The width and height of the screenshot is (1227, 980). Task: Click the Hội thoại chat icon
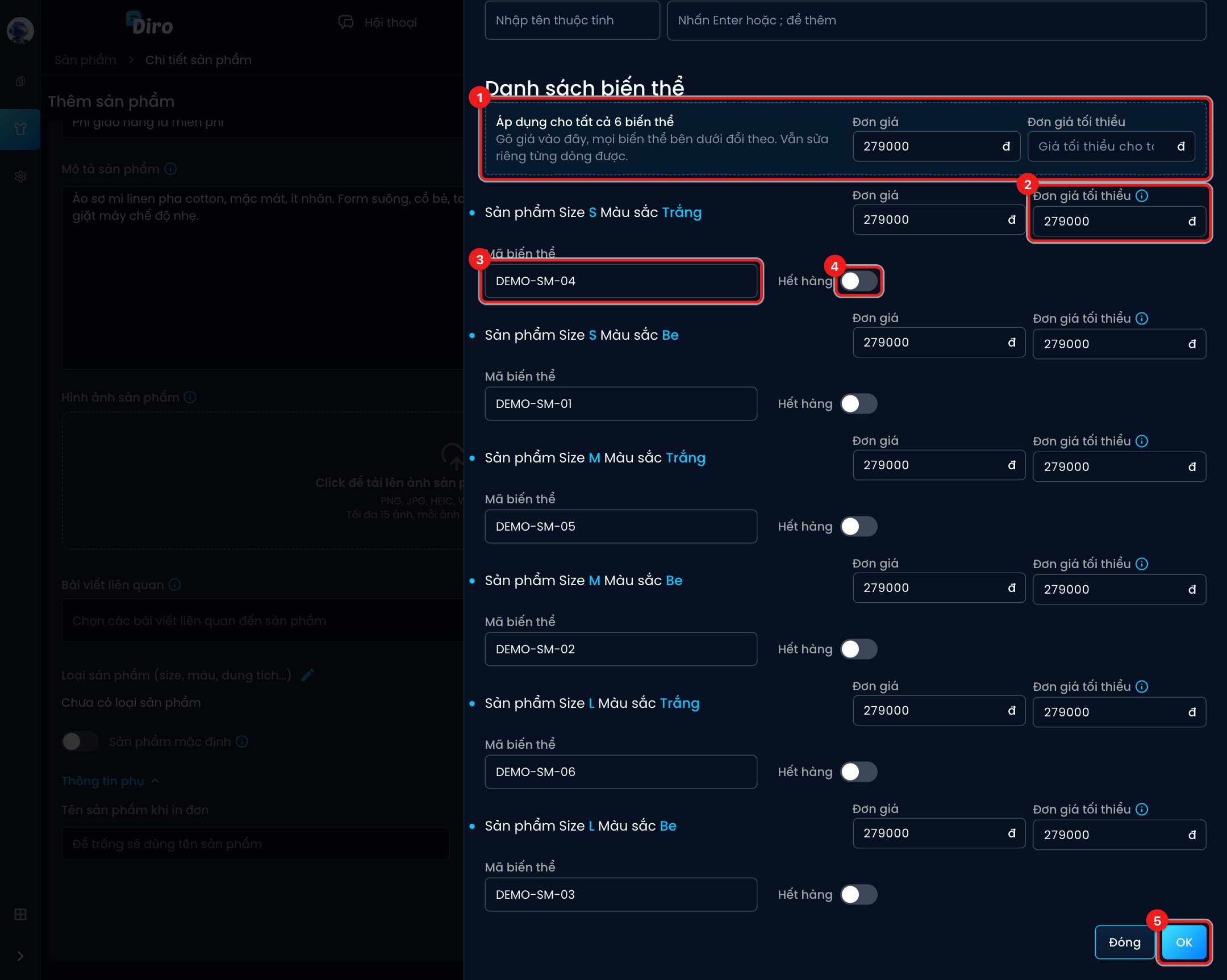(345, 22)
